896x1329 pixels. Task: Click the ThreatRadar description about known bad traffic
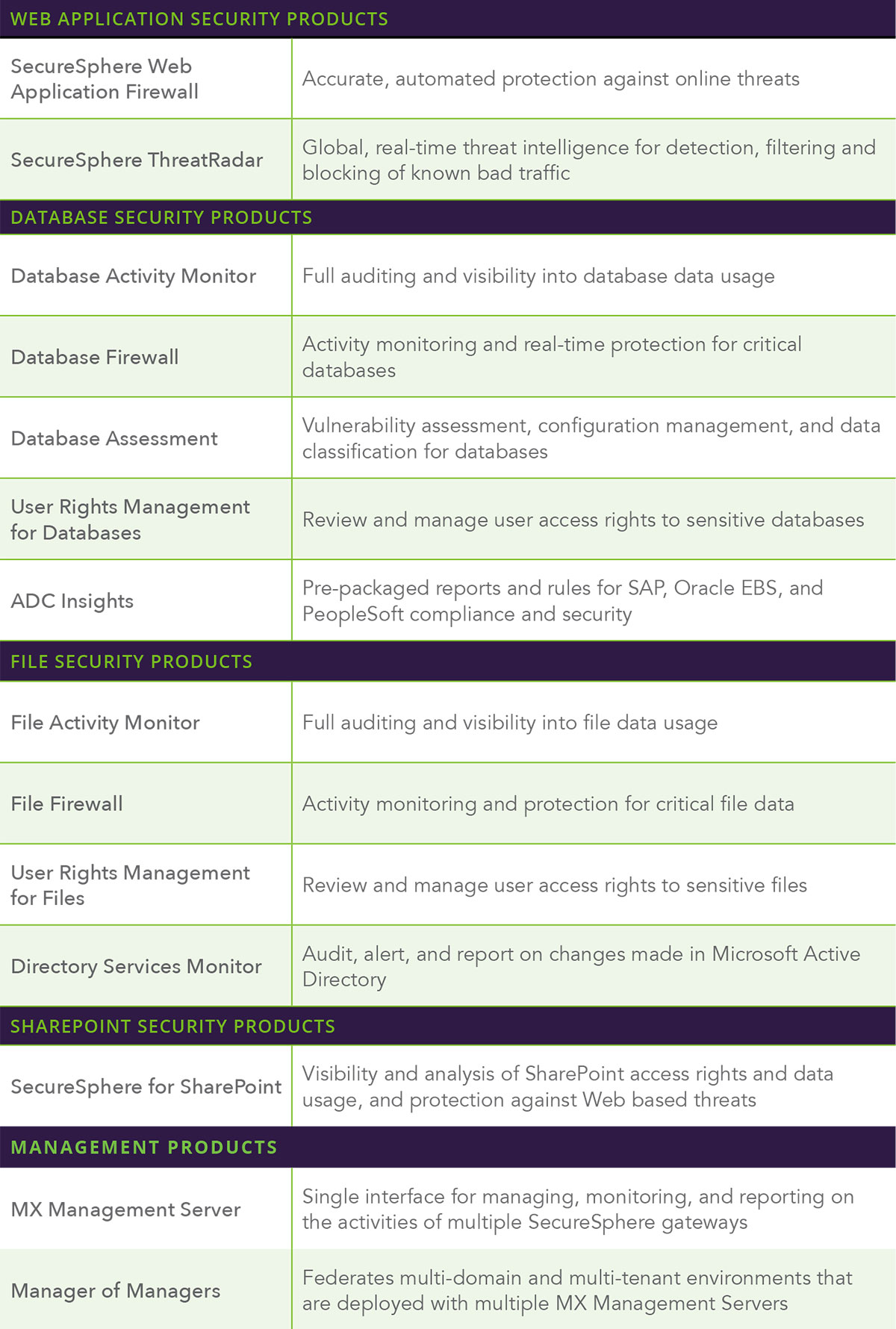588,160
